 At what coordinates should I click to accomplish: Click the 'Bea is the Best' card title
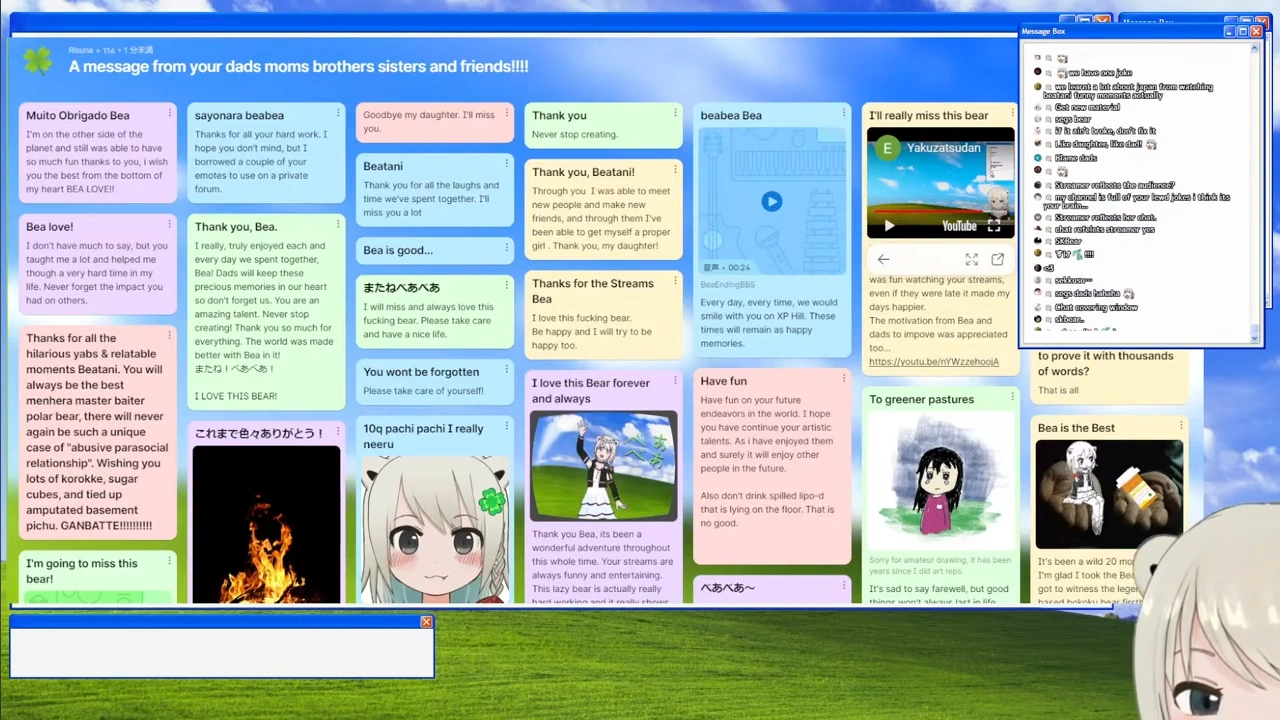(x=1076, y=428)
